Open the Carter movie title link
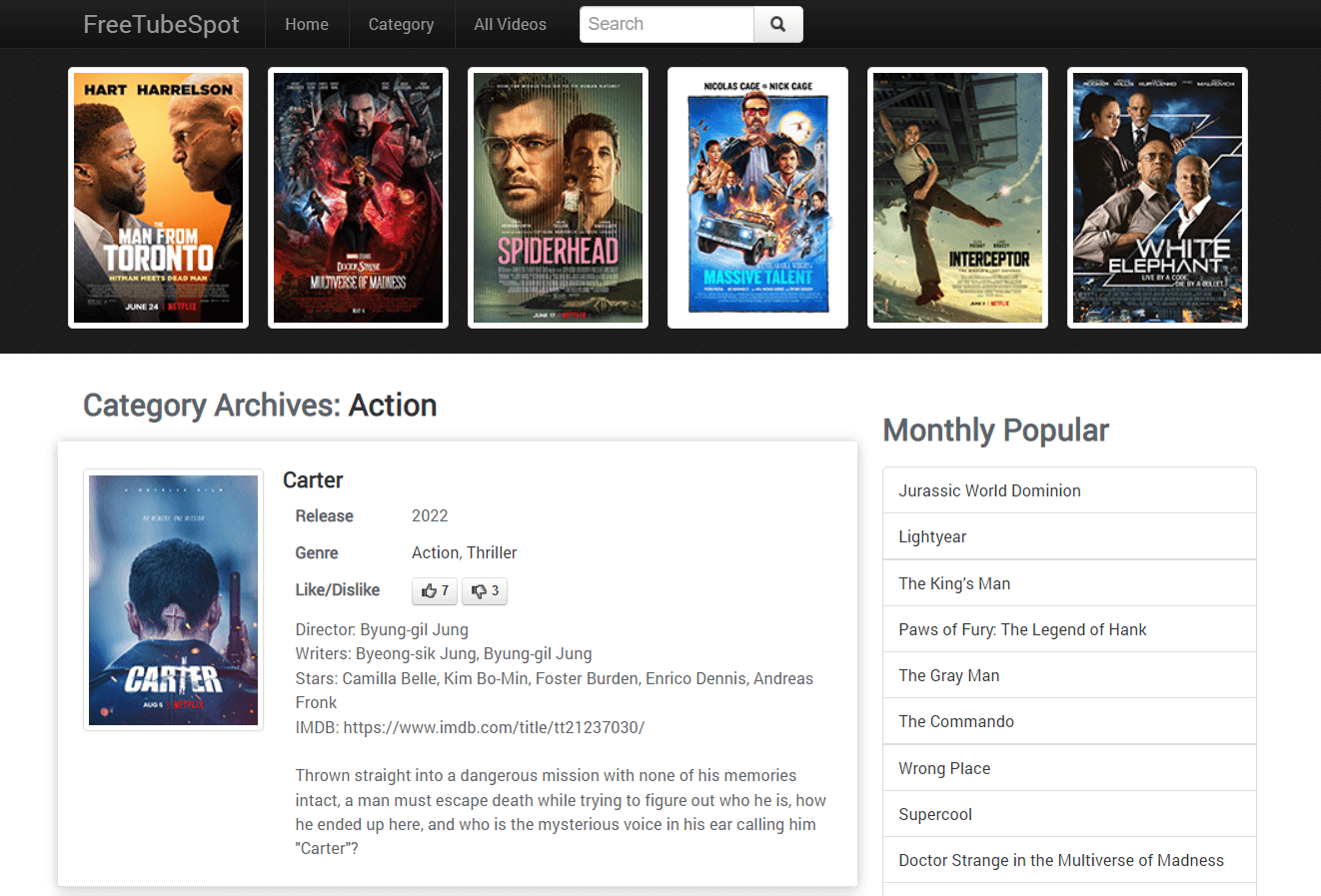Image resolution: width=1321 pixels, height=896 pixels. tap(313, 480)
